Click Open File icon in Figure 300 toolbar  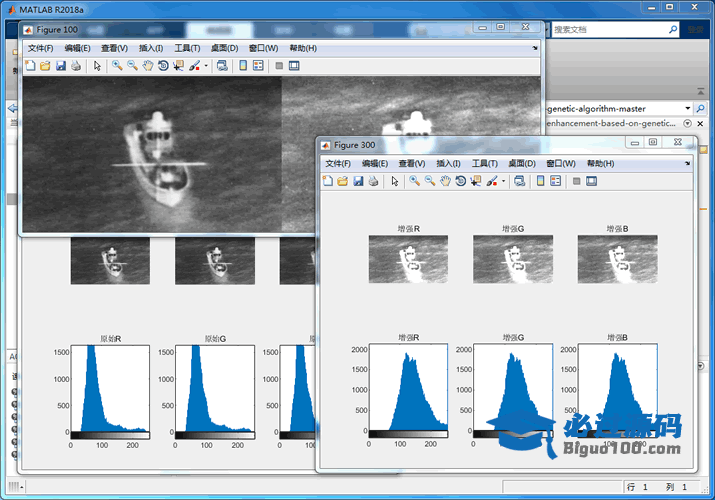tap(343, 181)
